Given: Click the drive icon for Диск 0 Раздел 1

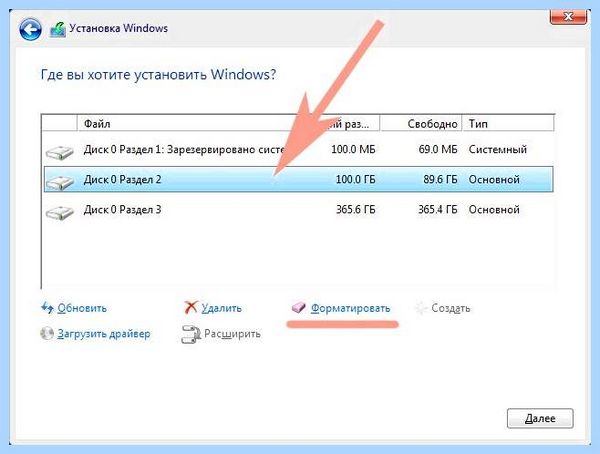Looking at the screenshot, I should pyautogui.click(x=59, y=152).
